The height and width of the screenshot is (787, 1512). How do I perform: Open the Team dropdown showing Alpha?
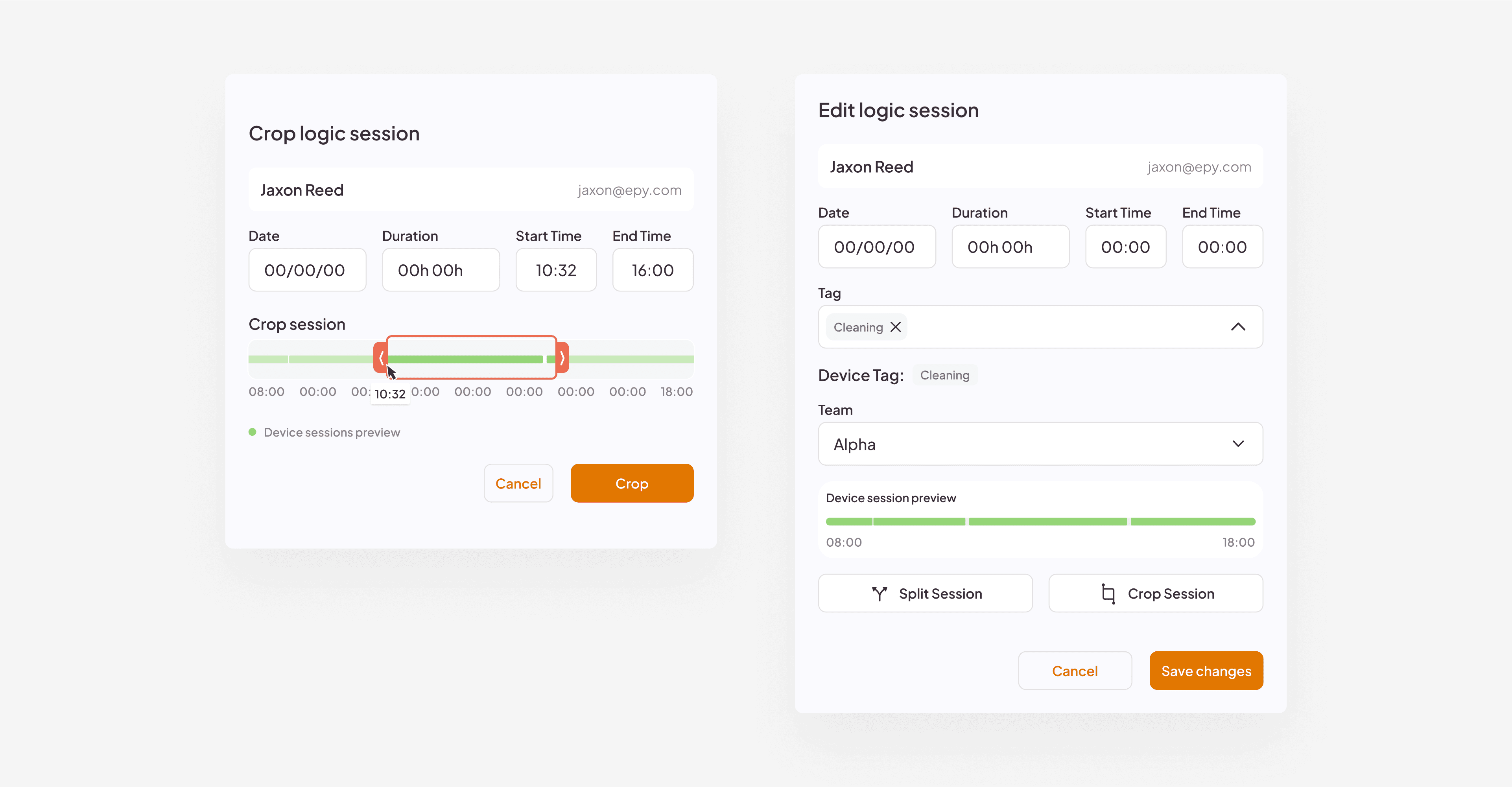(1040, 444)
